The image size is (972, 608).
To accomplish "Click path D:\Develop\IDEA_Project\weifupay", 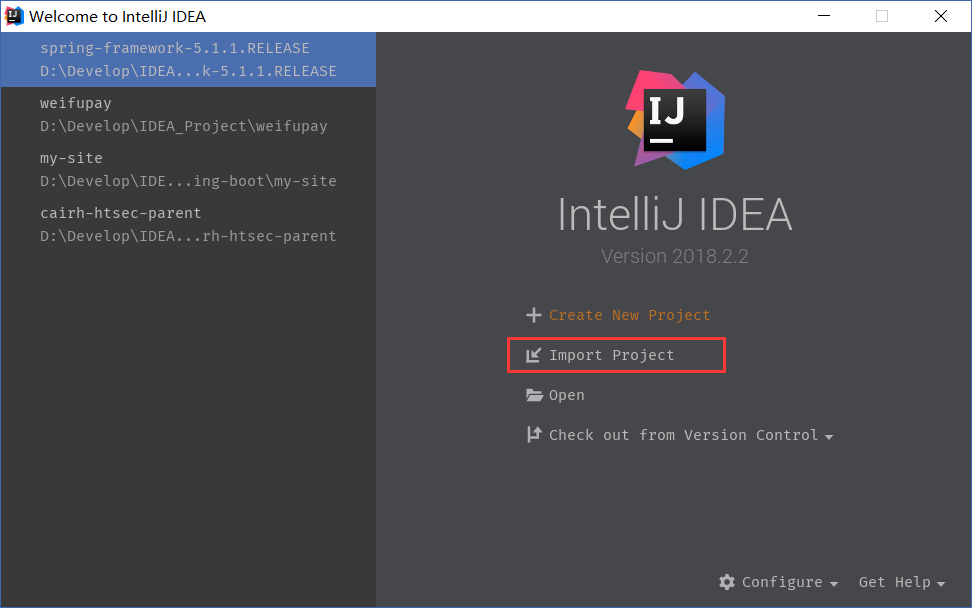I will (183, 126).
